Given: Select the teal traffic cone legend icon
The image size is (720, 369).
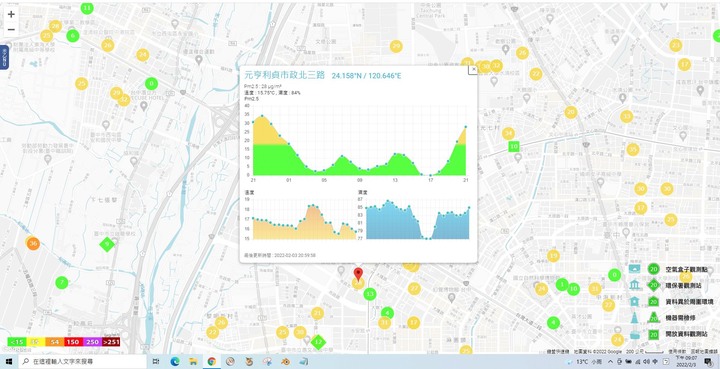Looking at the screenshot, I should (x=635, y=318).
